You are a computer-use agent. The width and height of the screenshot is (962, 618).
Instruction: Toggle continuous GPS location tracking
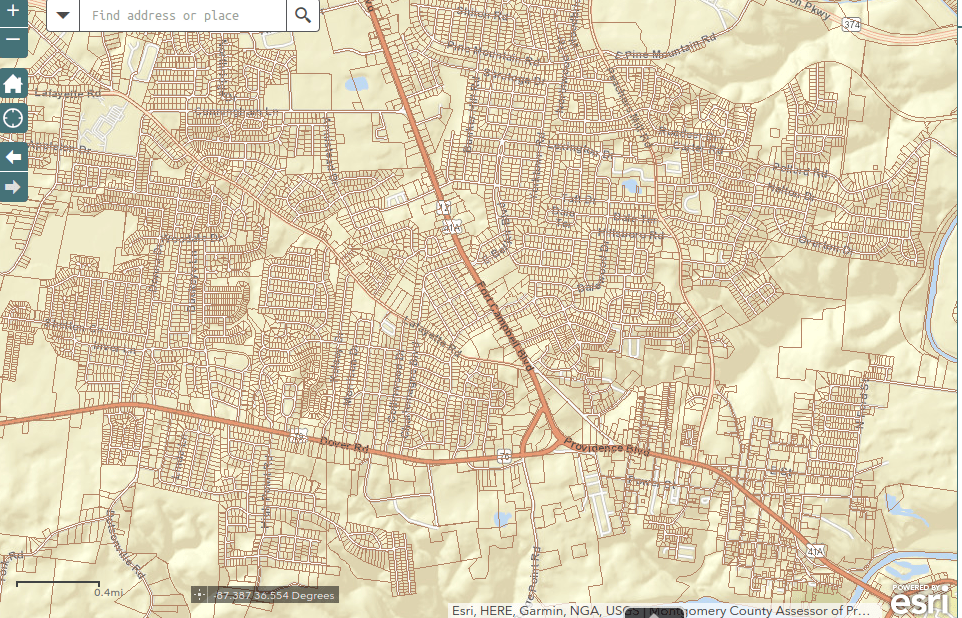[13, 118]
